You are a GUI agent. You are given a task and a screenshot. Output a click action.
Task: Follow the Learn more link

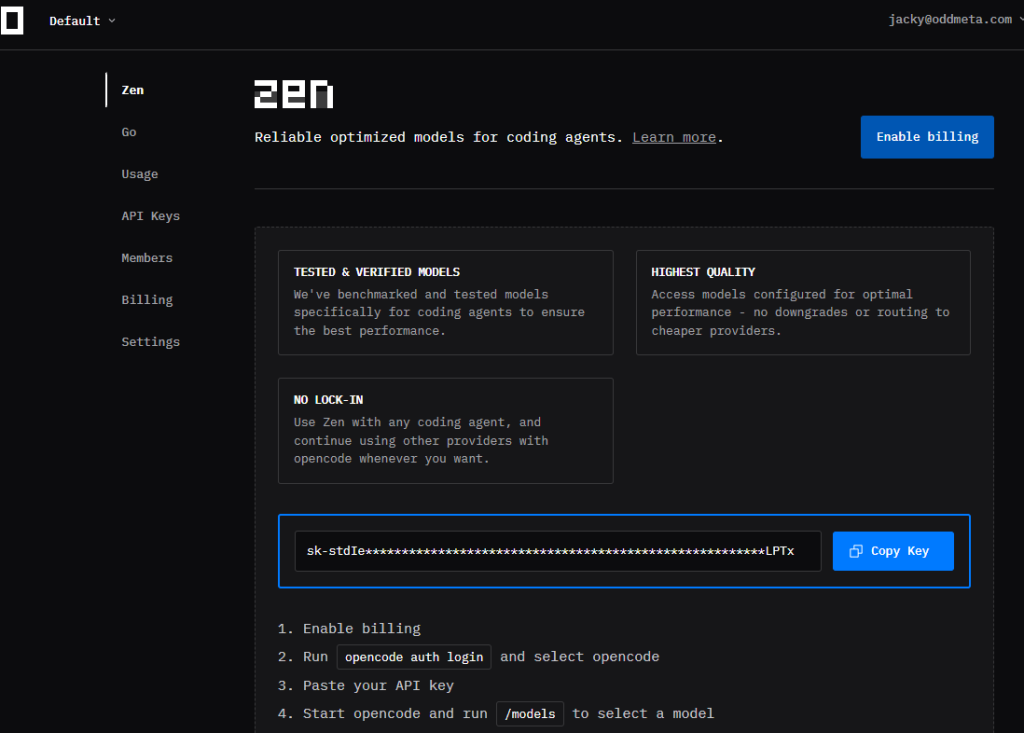click(x=674, y=137)
